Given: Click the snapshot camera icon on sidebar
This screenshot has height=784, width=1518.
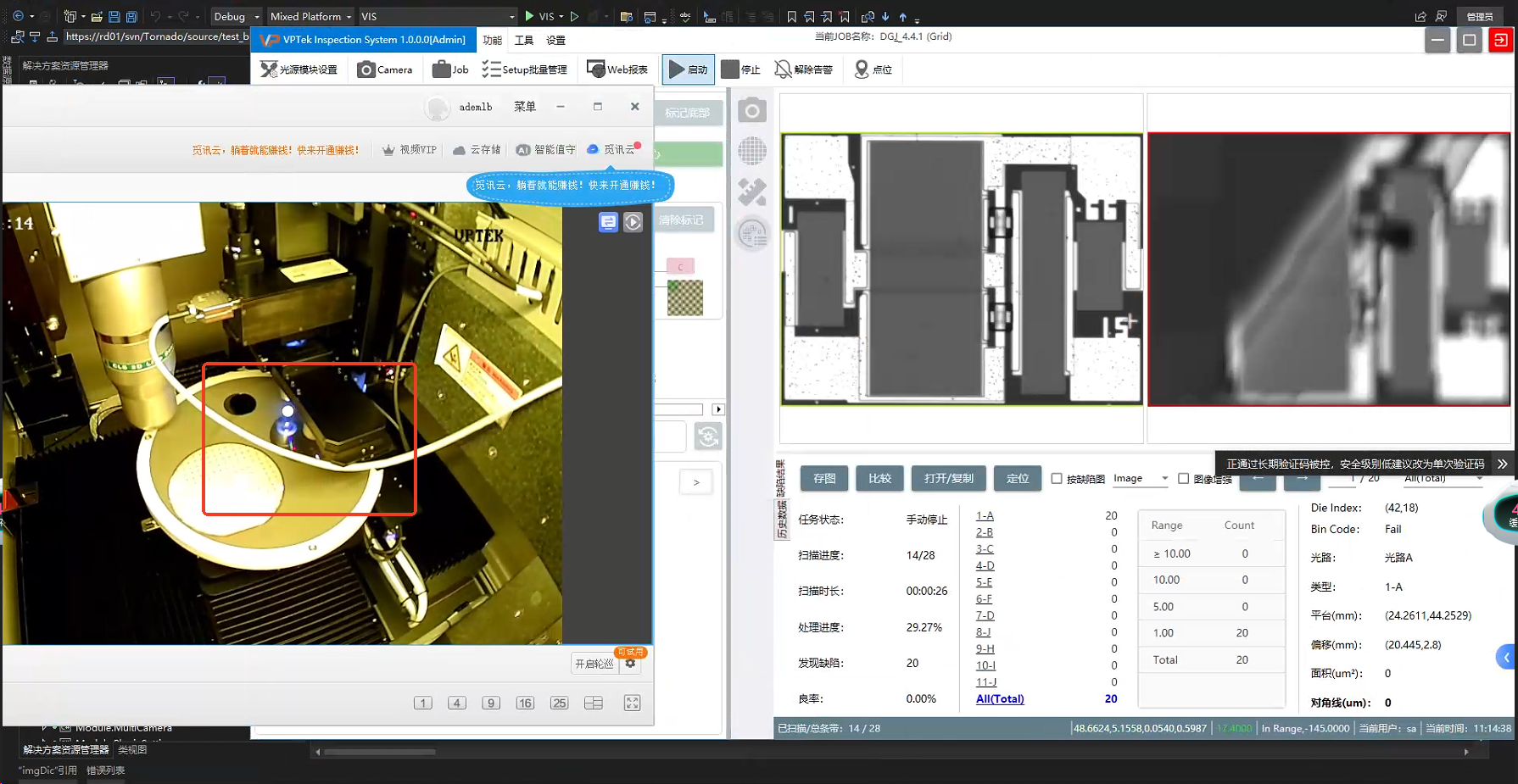Looking at the screenshot, I should (752, 110).
